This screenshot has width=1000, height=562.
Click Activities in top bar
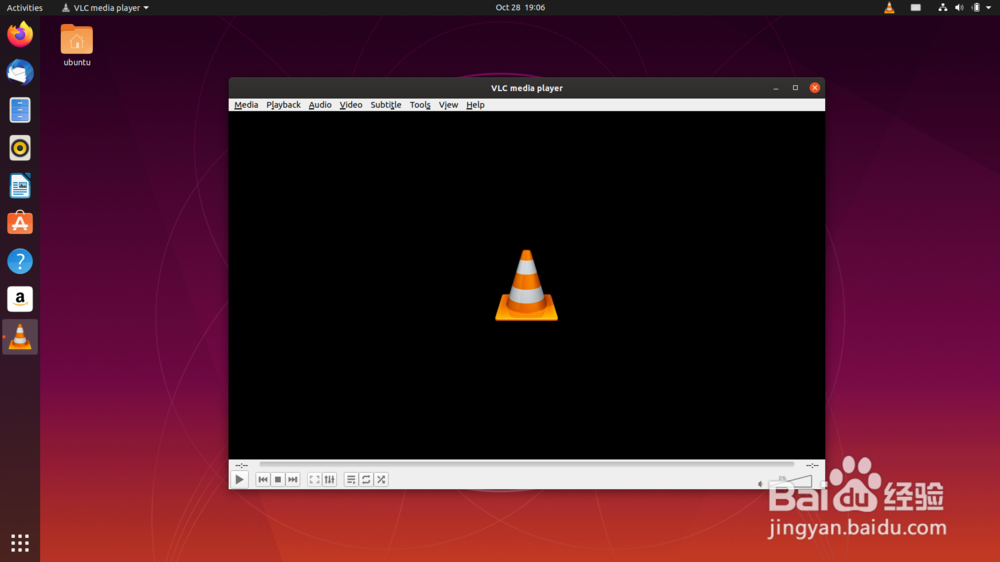pos(24,8)
